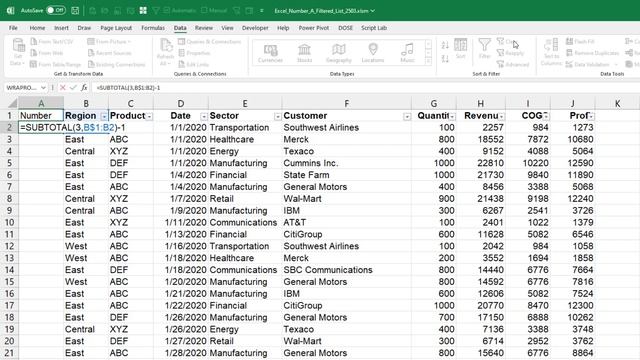This screenshot has height=360, width=640.
Task: Open the Revenue filter dropdown
Action: coord(501,117)
